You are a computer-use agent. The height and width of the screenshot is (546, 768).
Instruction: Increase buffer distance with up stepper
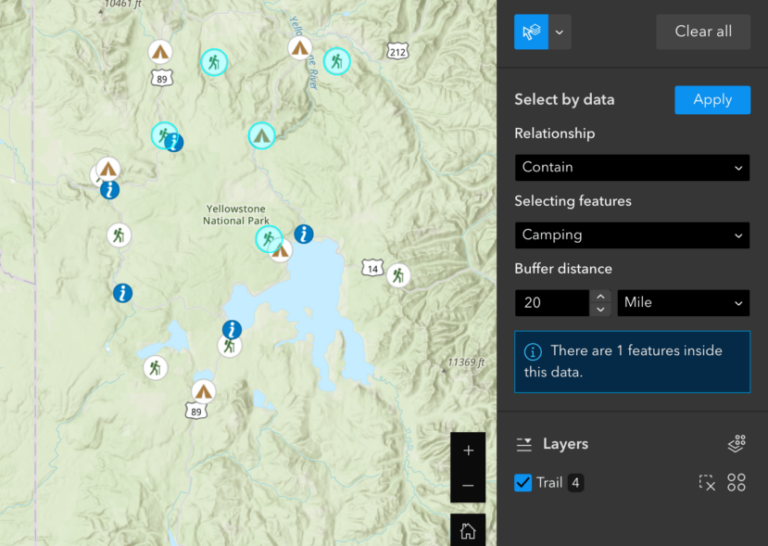[x=600, y=296]
